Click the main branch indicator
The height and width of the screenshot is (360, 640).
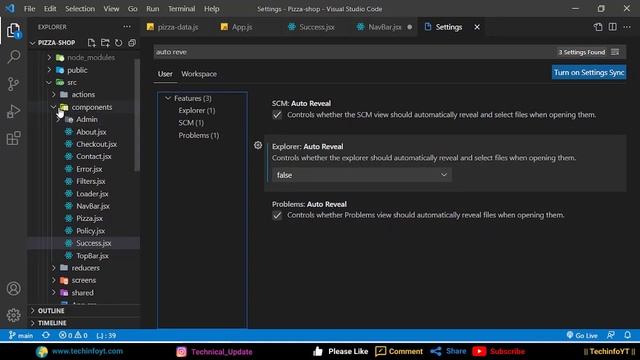[21, 335]
